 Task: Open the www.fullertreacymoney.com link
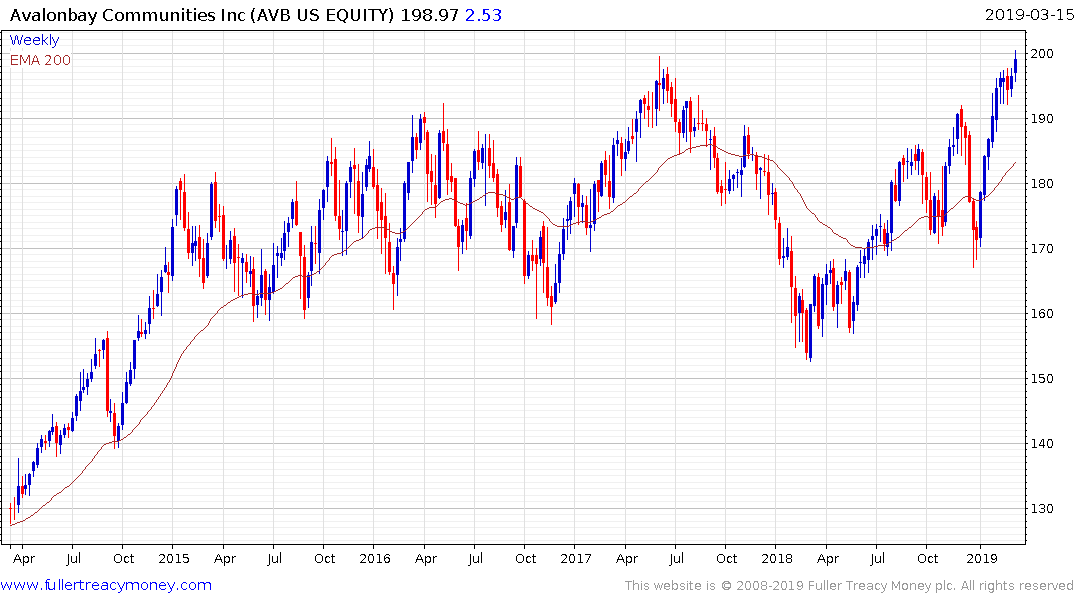click(106, 585)
